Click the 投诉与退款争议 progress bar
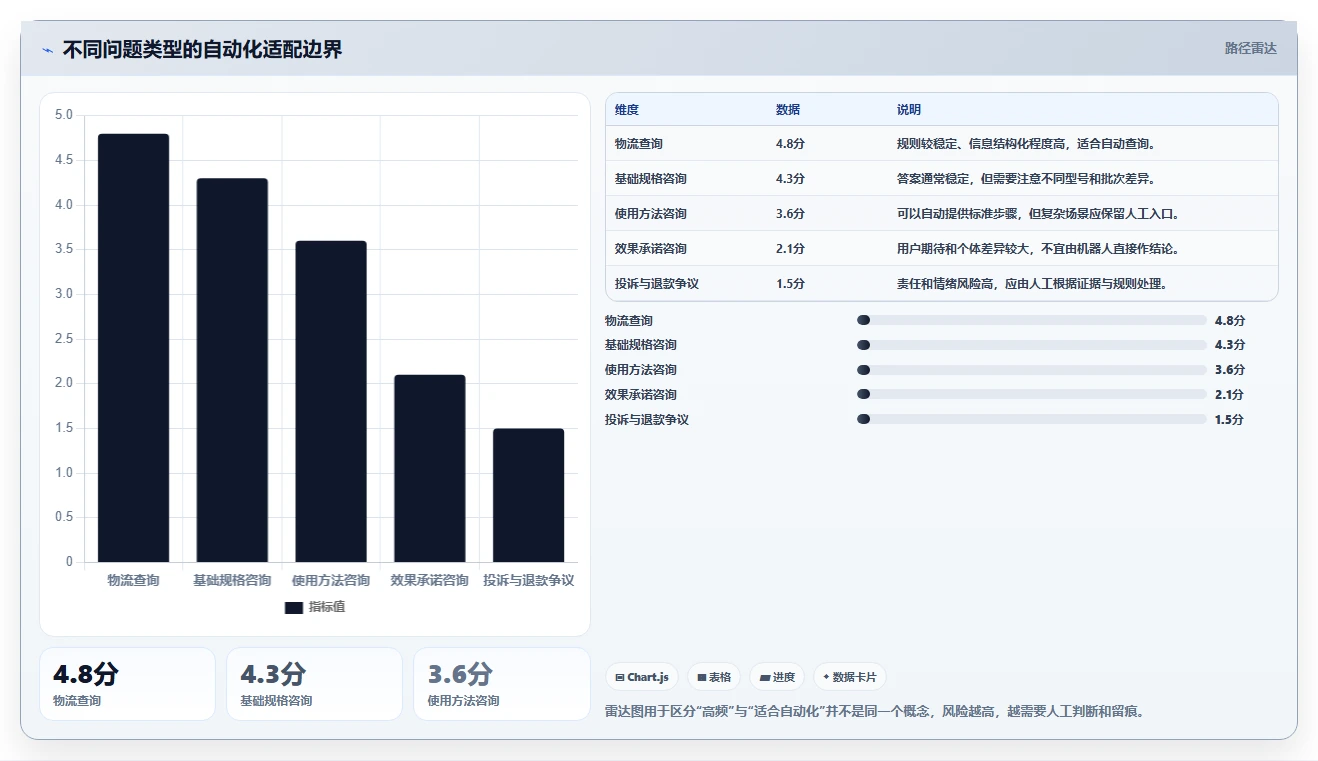Image resolution: width=1318 pixels, height=761 pixels. pyautogui.click(x=1032, y=419)
